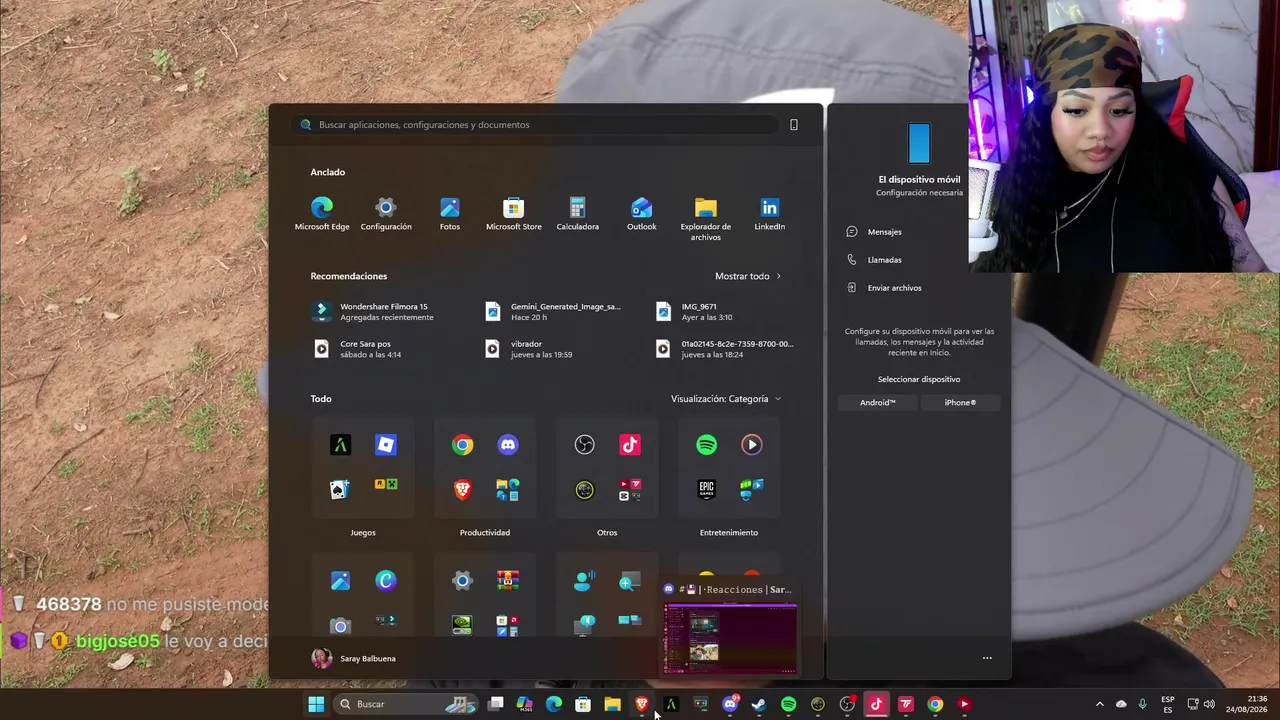Open Epic Games in the Entretenimiento group
Screen dimensions: 1280x720
tap(706, 489)
